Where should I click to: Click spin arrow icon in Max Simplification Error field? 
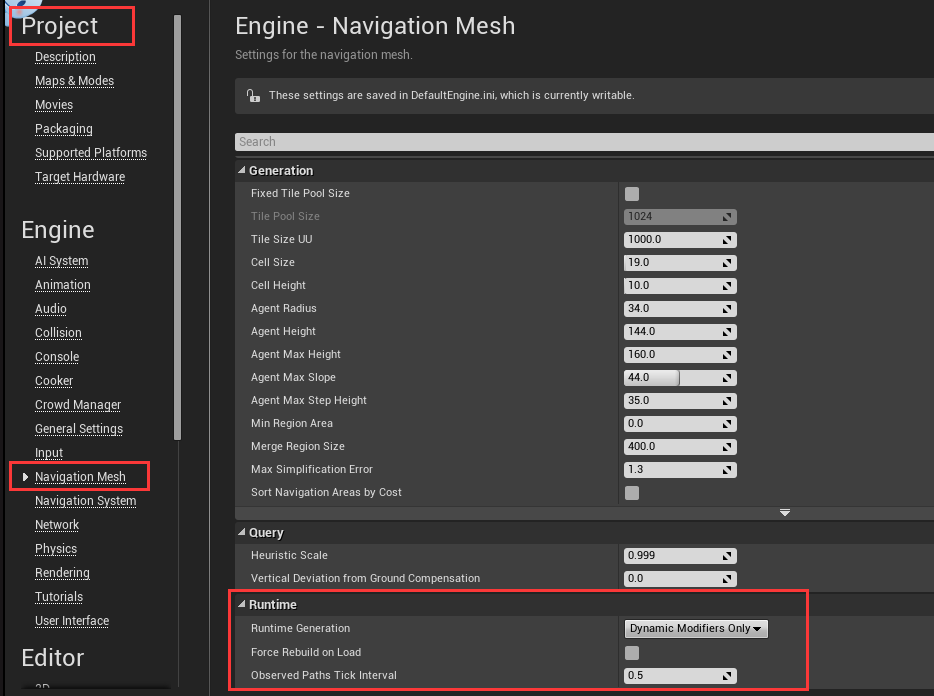pos(727,470)
